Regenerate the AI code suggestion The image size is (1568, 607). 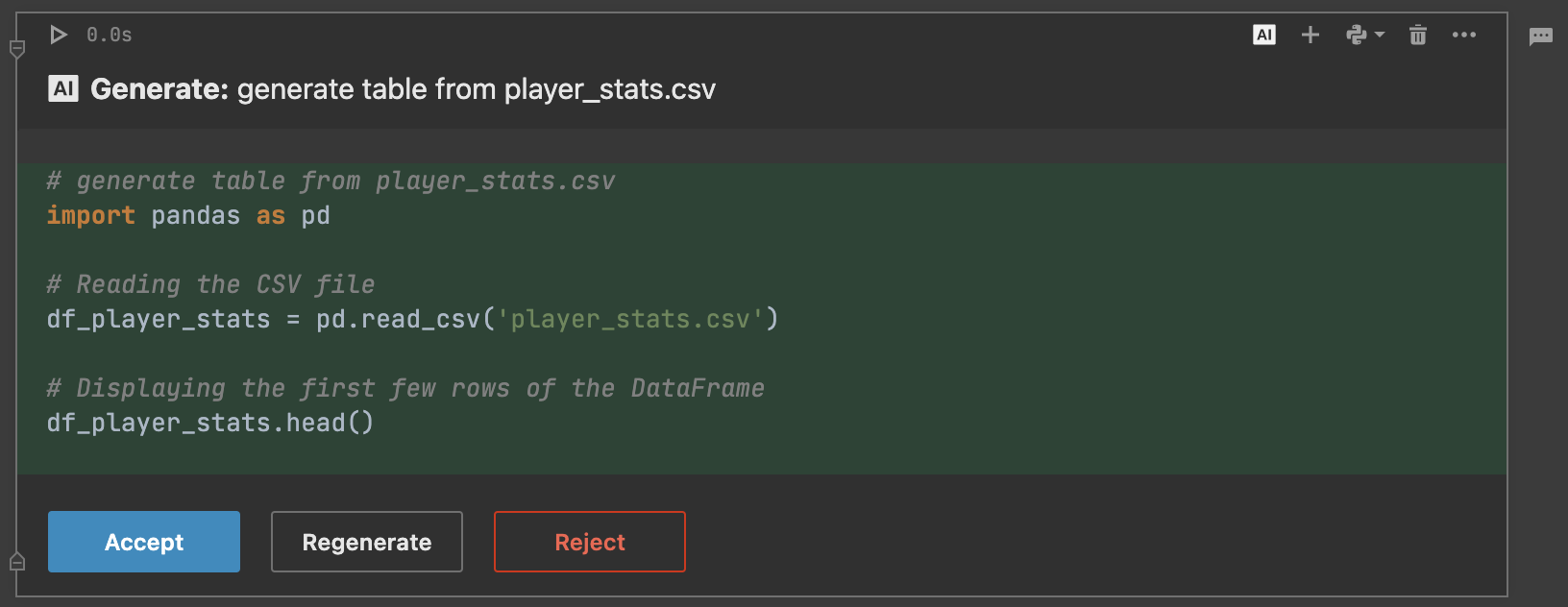[367, 542]
